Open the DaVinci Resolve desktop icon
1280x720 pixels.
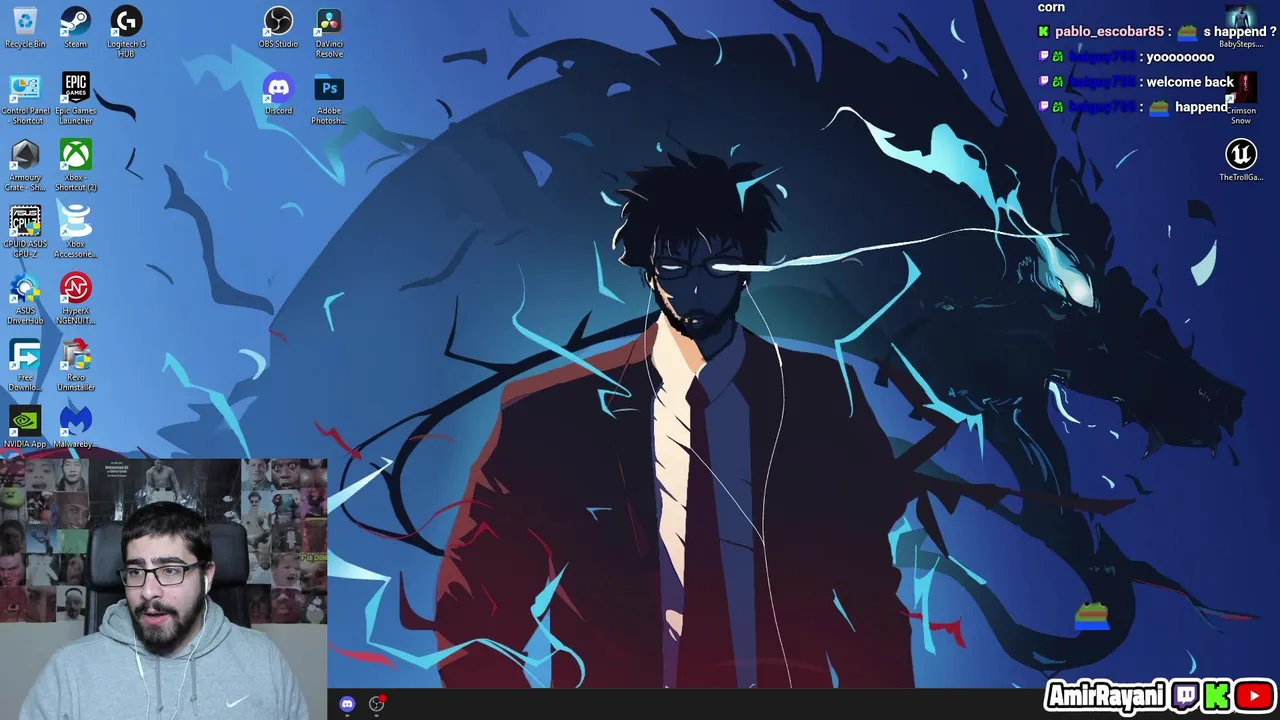(329, 32)
